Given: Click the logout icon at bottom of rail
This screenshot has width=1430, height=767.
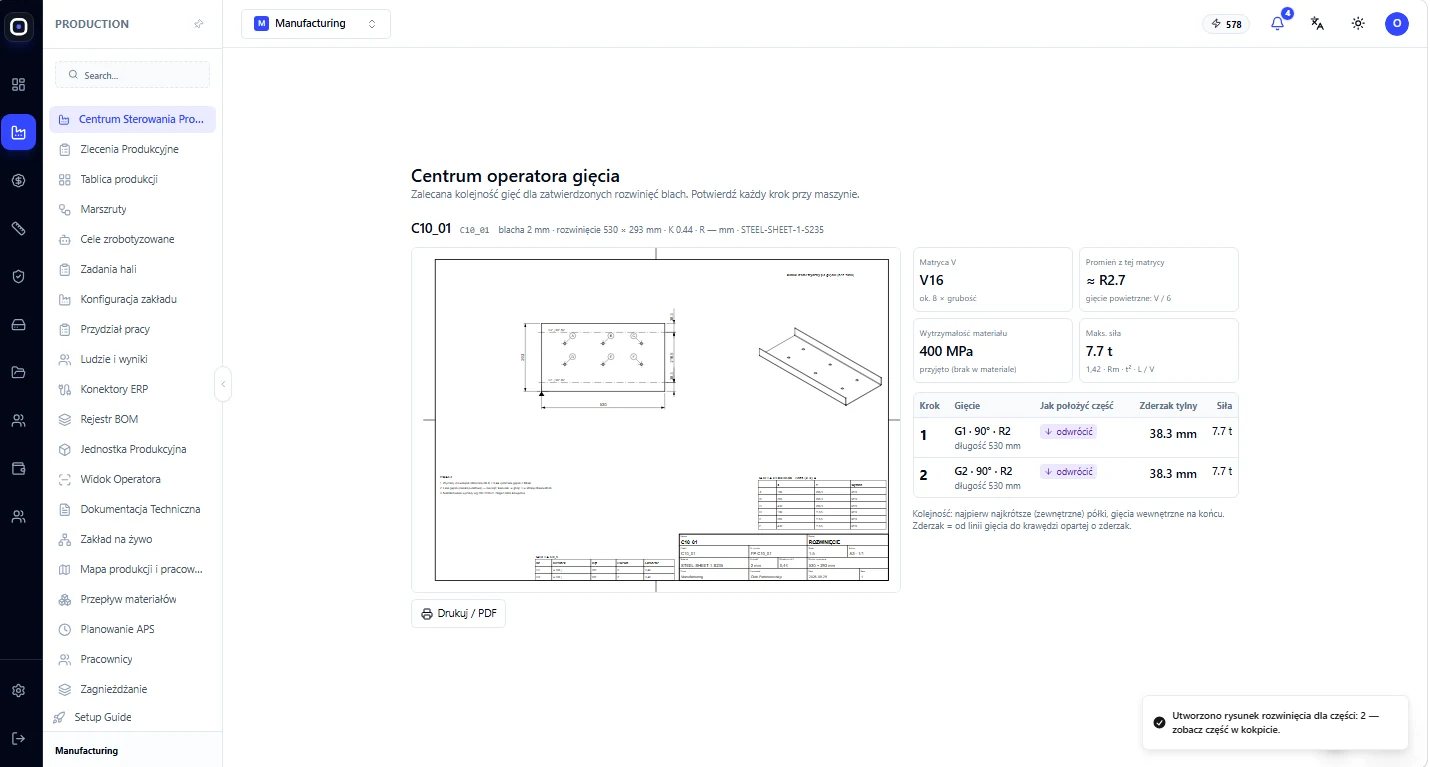Looking at the screenshot, I should [x=18, y=738].
